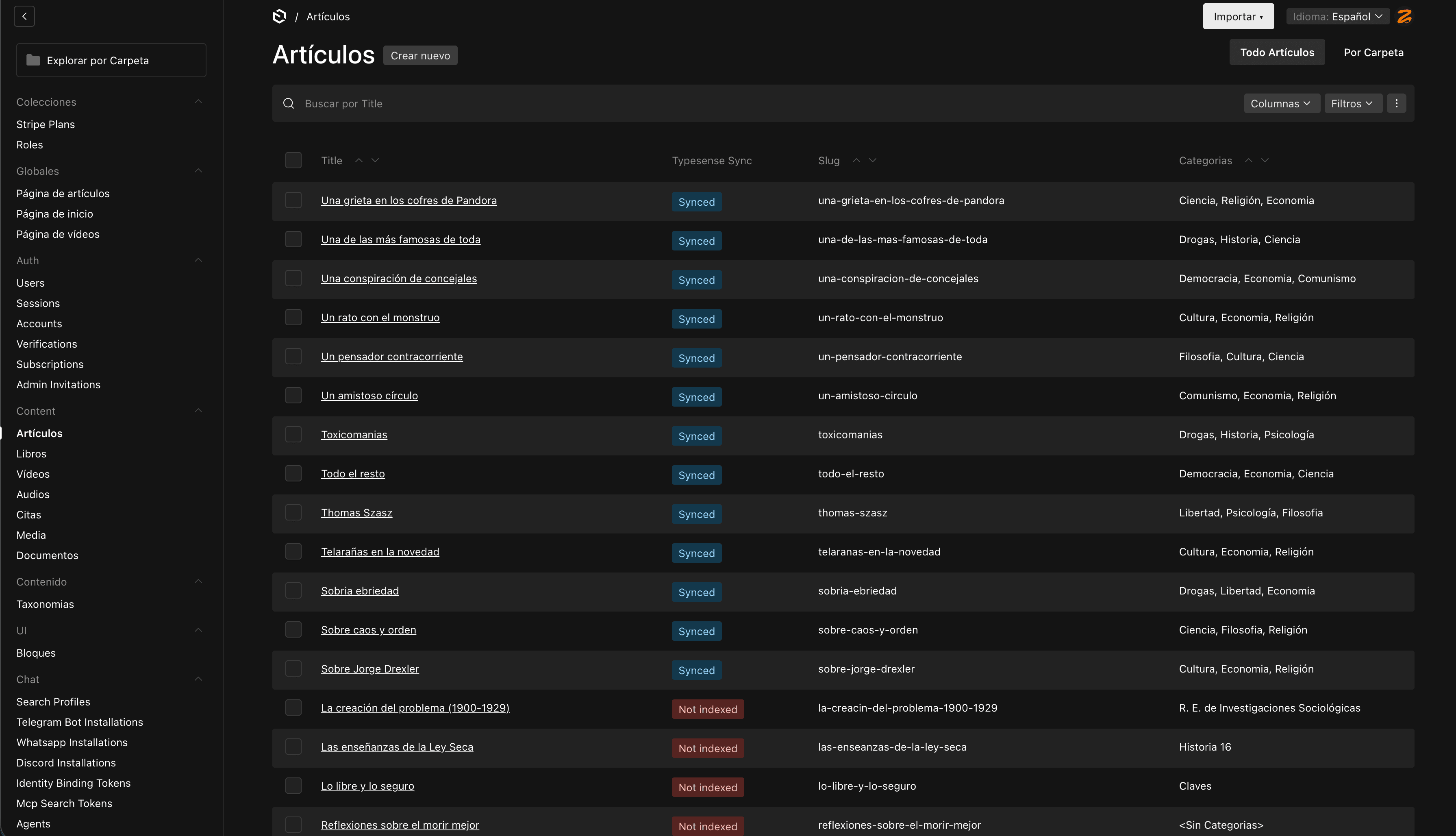Screen dimensions: 1456x836
Task: Check the row for Una grieta en los cofres de Pandora
Action: [x=293, y=200]
